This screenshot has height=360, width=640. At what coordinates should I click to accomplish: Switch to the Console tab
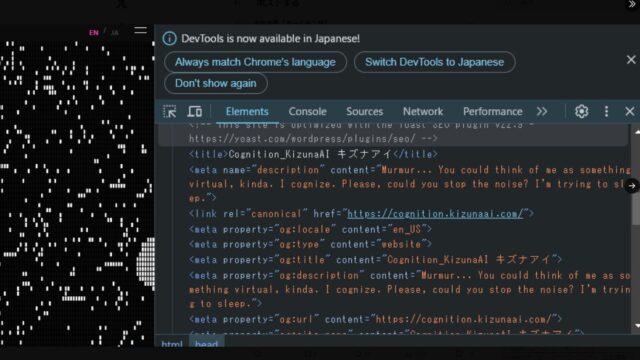click(x=307, y=111)
